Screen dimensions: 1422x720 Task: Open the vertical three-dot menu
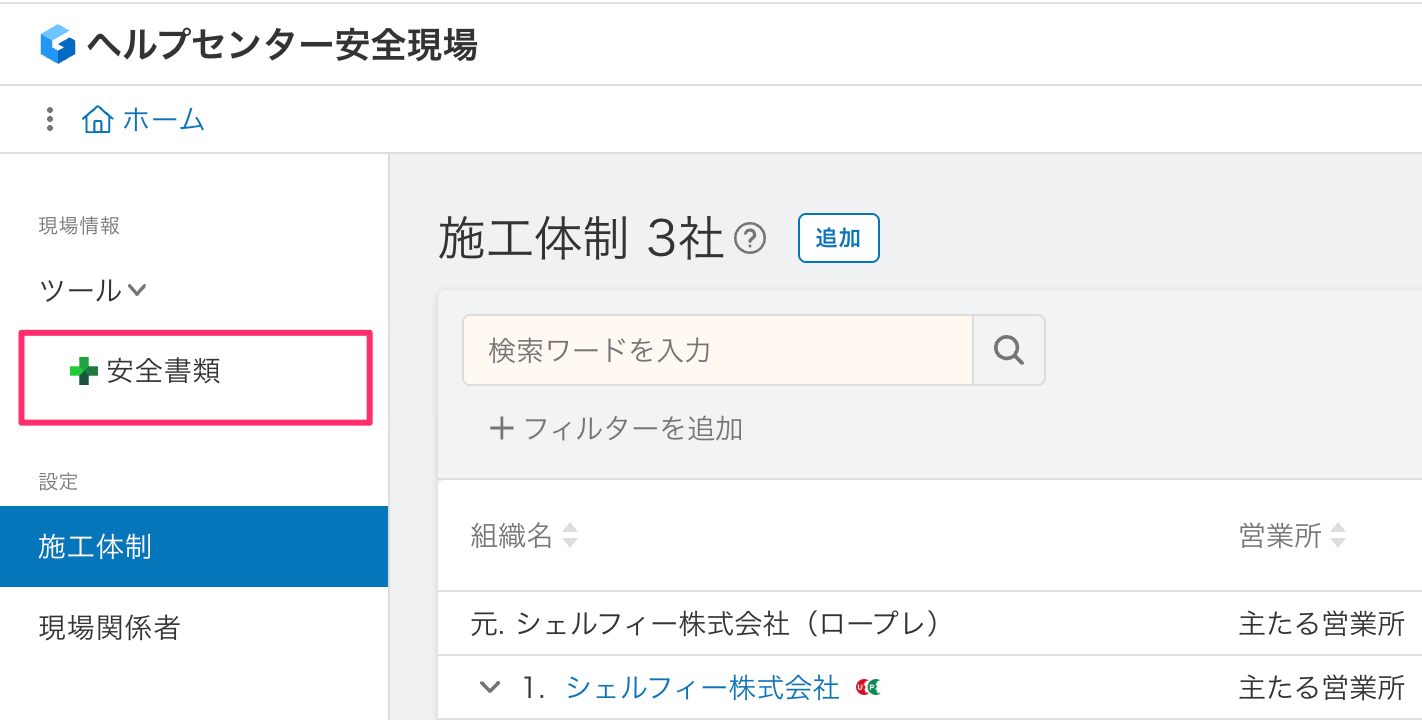pos(50,120)
